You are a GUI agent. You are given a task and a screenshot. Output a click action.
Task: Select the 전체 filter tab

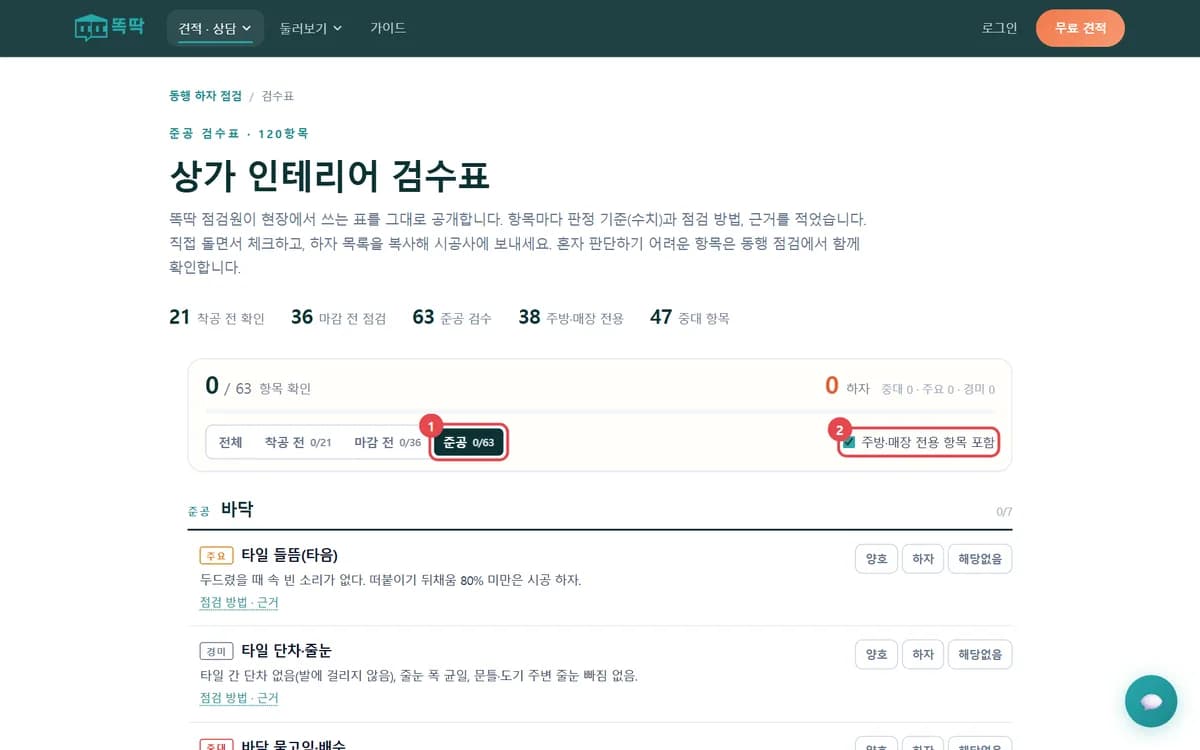[x=231, y=442]
